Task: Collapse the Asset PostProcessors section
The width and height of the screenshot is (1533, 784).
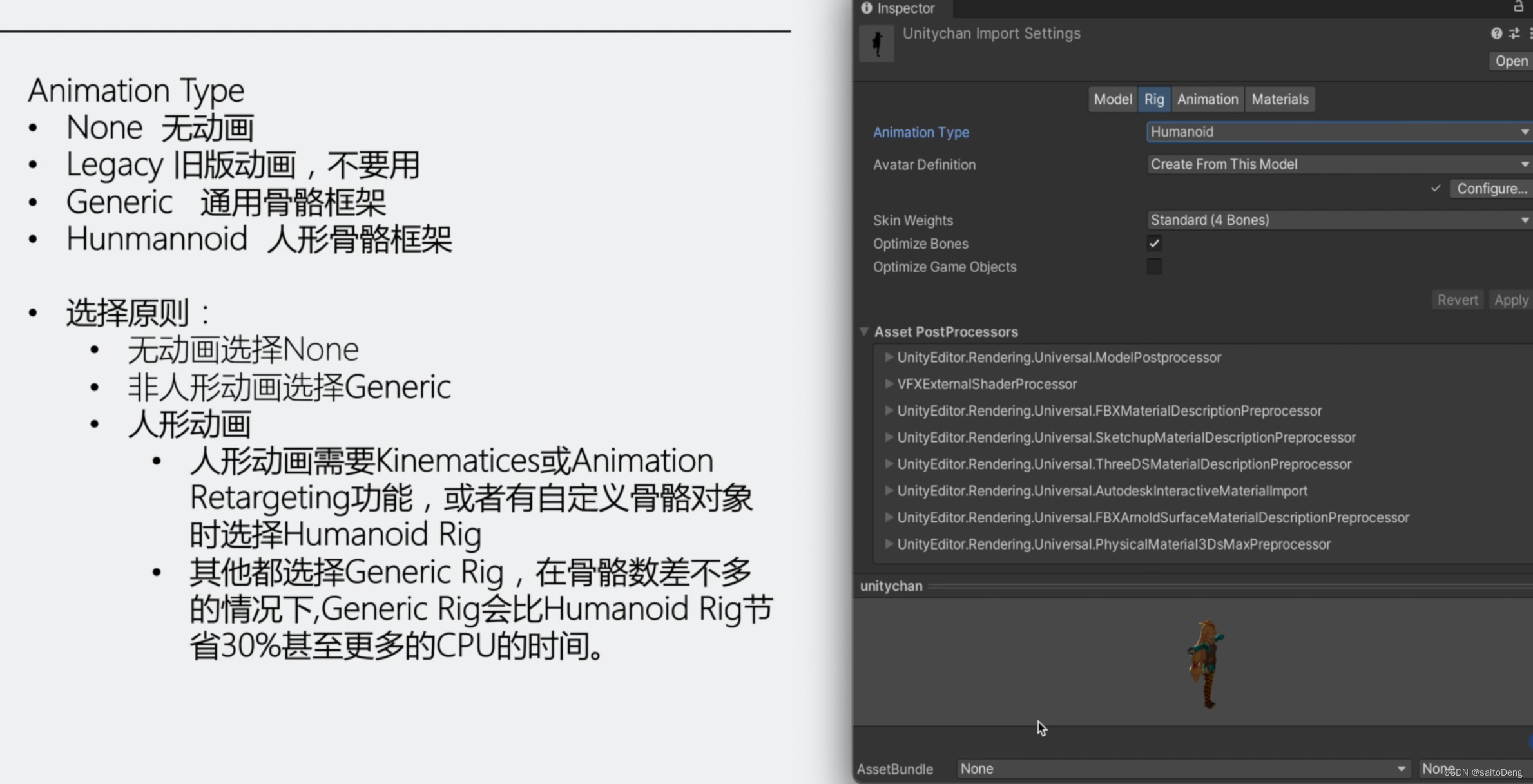Action: pos(864,332)
